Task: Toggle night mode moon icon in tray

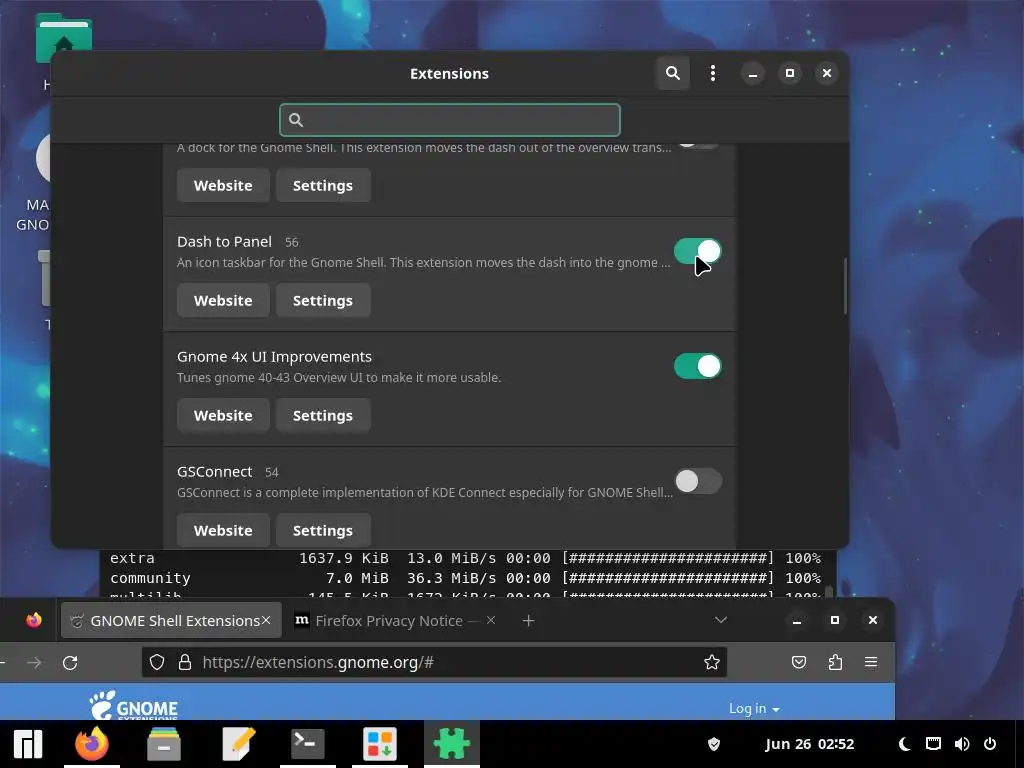Action: click(x=904, y=744)
